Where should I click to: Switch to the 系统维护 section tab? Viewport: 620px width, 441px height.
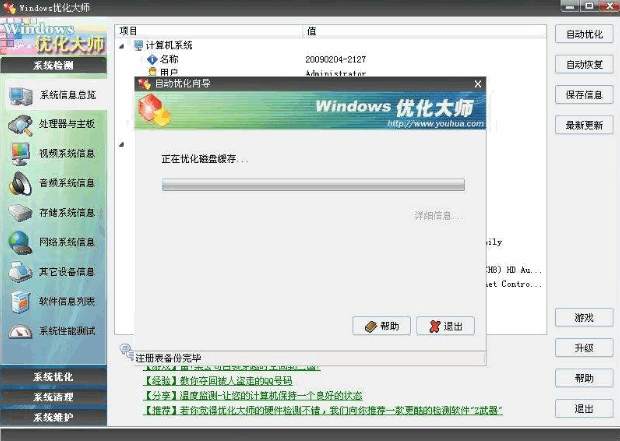(53, 417)
